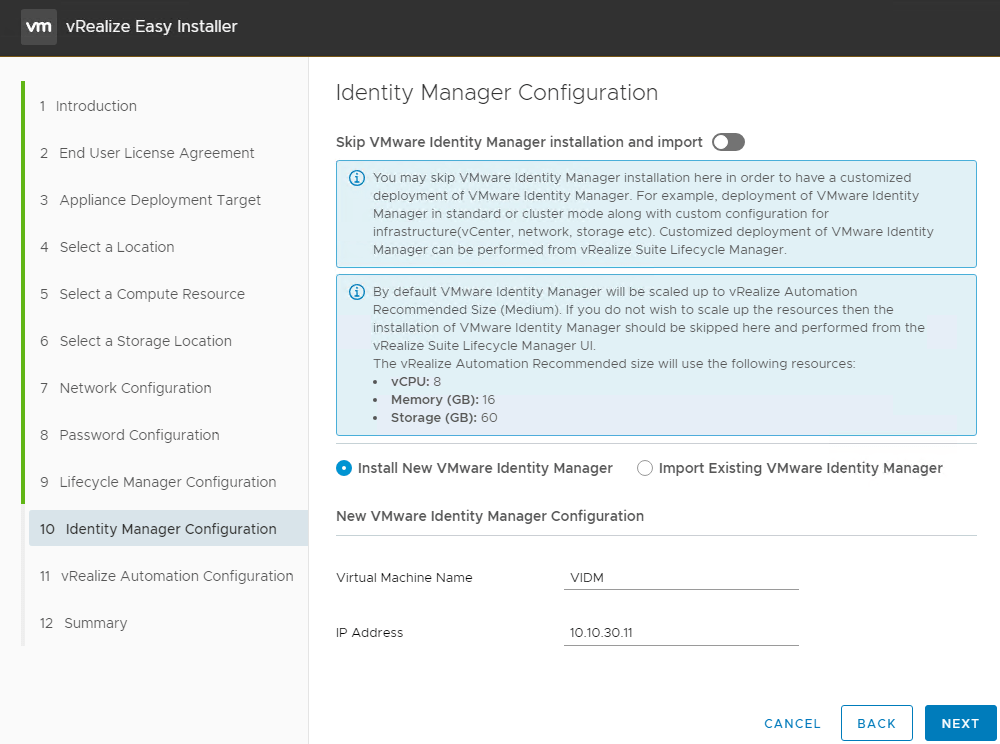The image size is (1000, 744).
Task: Click the Virtual Machine Name field
Action: click(680, 578)
